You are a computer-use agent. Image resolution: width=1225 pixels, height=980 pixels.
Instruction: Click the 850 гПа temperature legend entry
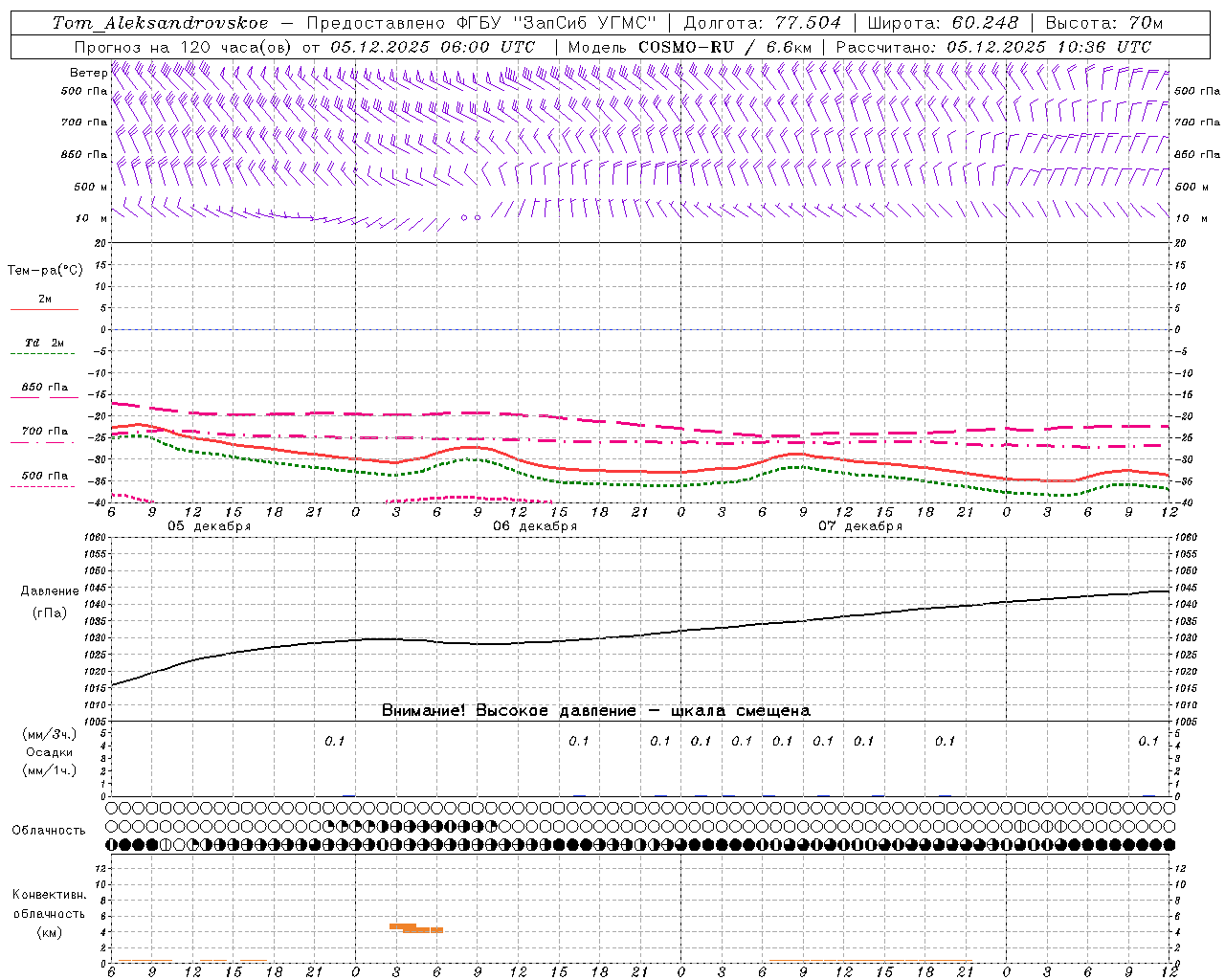pos(44,391)
